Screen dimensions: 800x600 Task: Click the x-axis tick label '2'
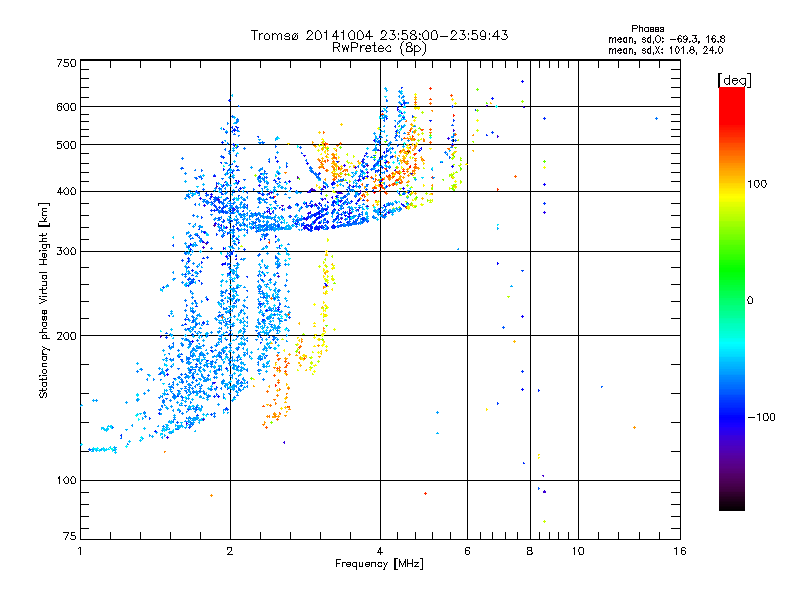(230, 551)
